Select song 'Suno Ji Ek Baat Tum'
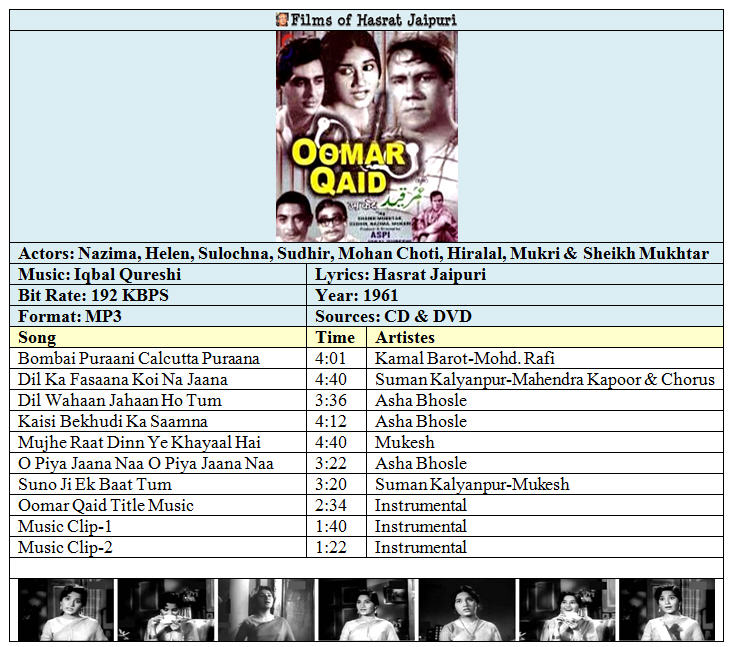Image resolution: width=729 pixels, height=647 pixels. (x=95, y=484)
